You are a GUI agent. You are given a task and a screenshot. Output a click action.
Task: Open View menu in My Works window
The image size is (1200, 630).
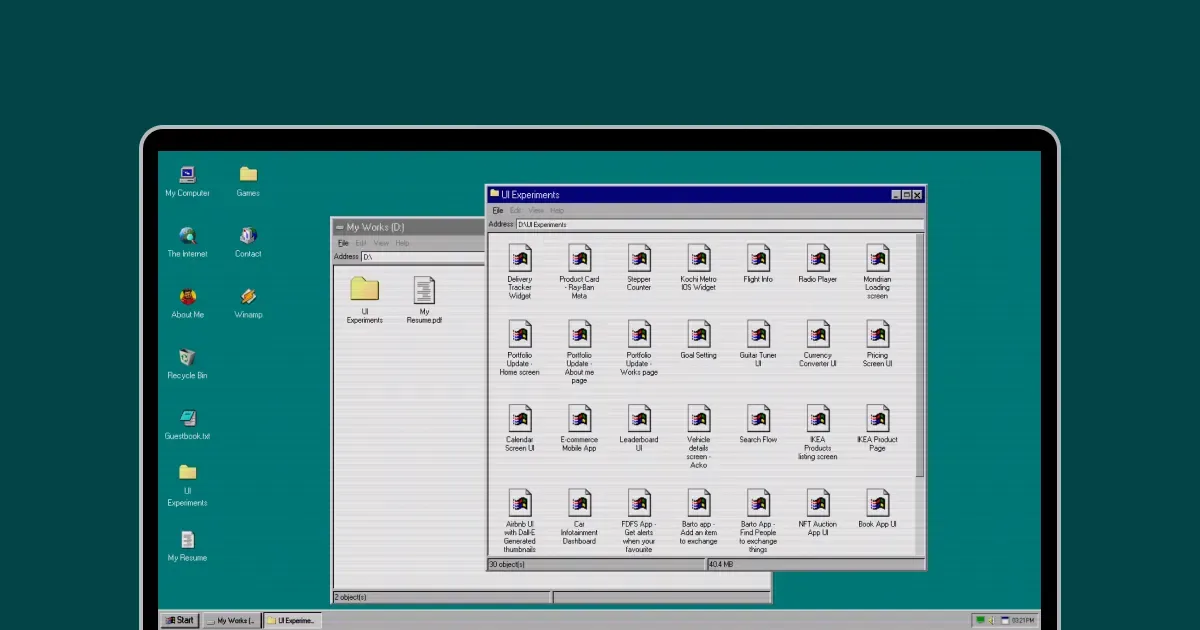[x=381, y=243]
